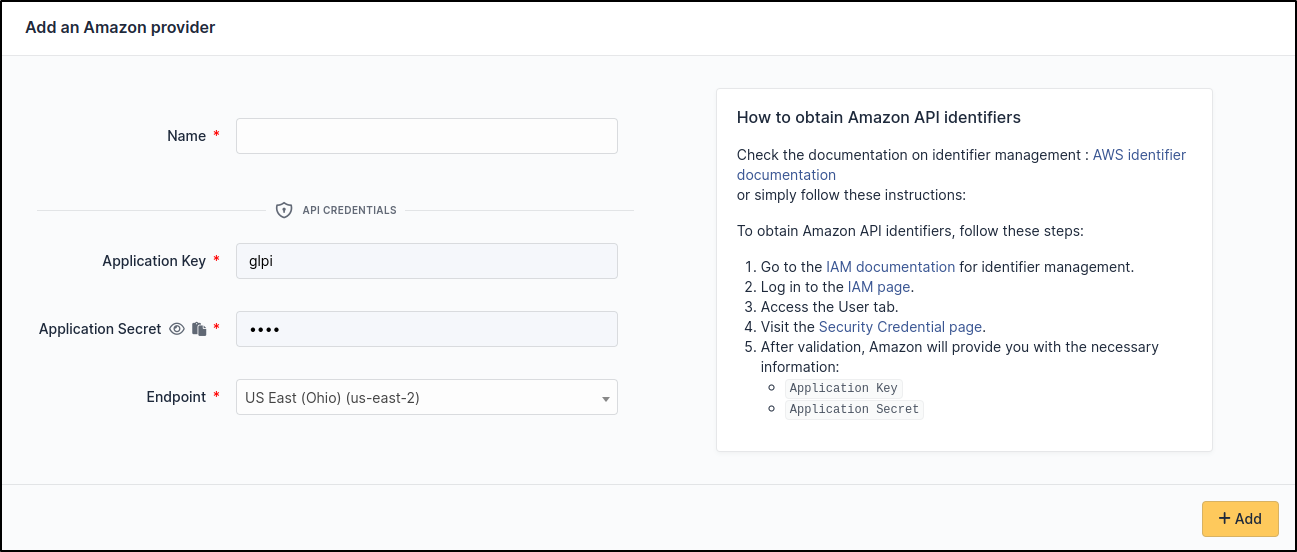Click the Endpoint label
This screenshot has width=1297, height=552.
[x=176, y=397]
